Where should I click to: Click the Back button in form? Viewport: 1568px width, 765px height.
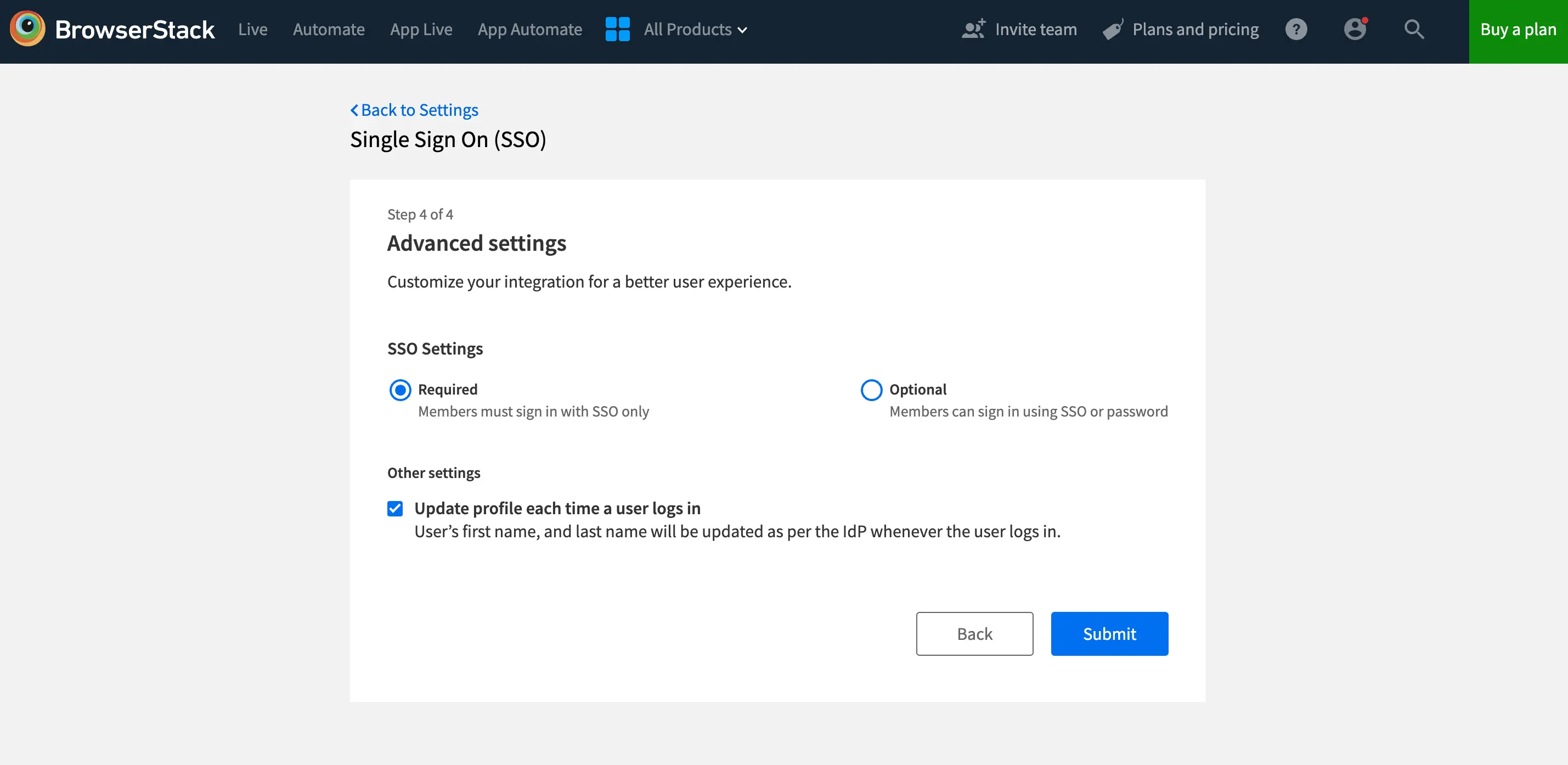974,633
